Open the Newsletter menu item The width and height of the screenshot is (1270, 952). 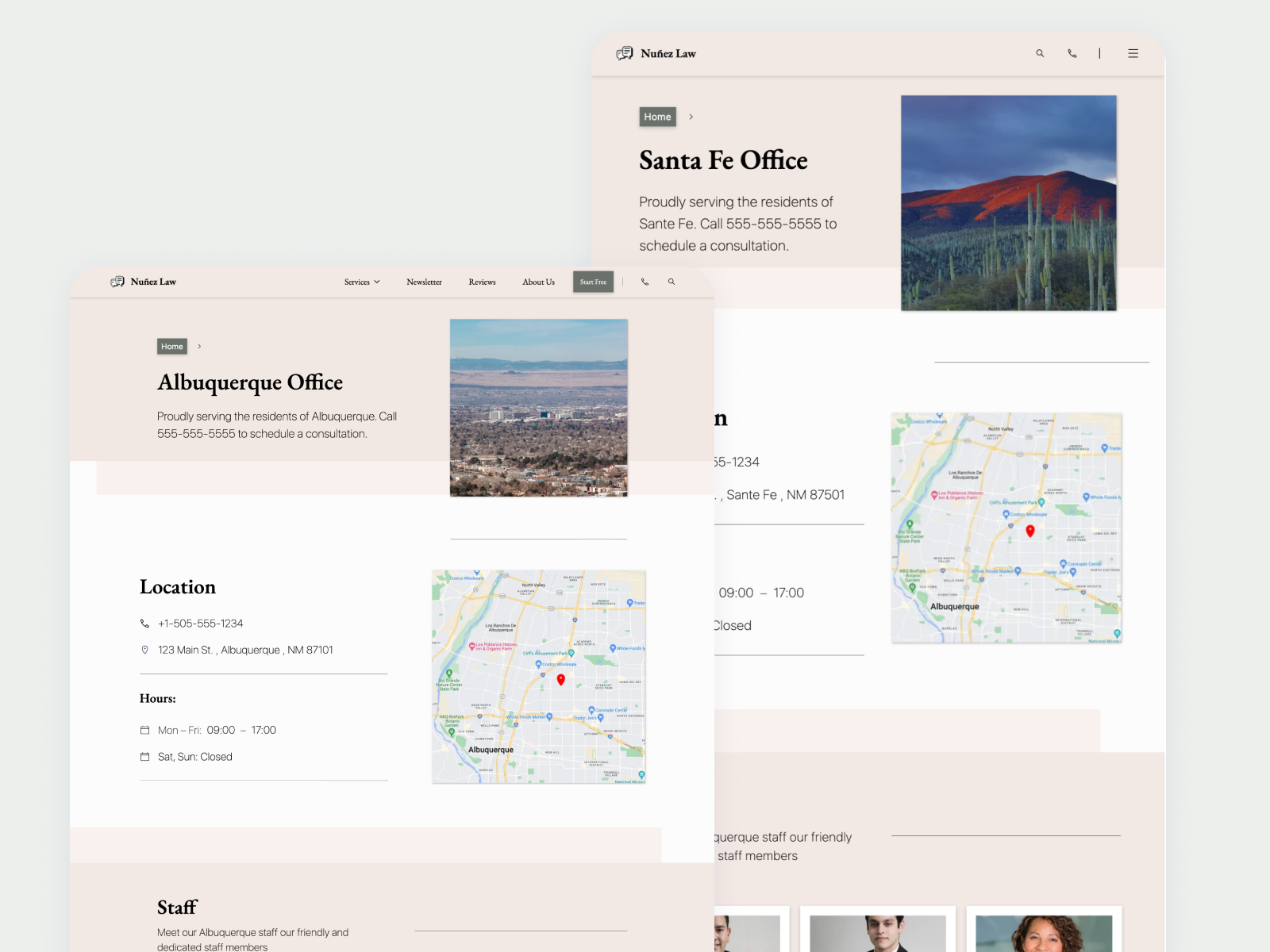(424, 282)
